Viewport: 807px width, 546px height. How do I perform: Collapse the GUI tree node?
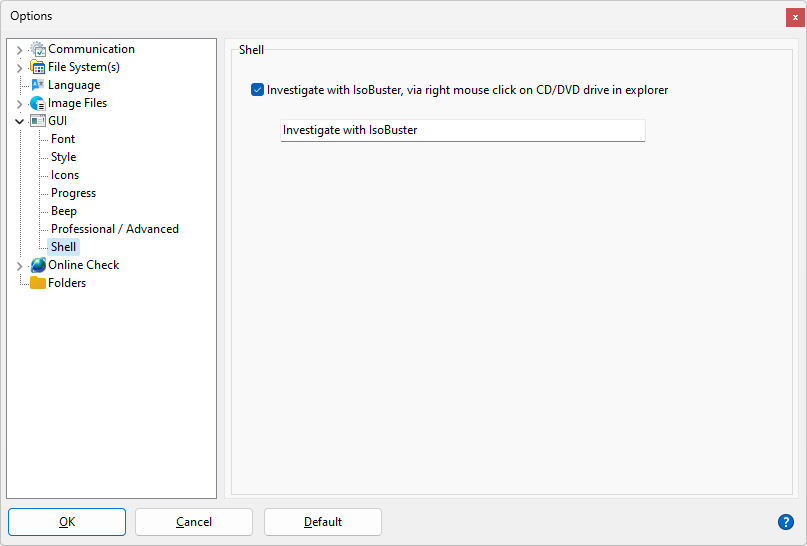(20, 121)
